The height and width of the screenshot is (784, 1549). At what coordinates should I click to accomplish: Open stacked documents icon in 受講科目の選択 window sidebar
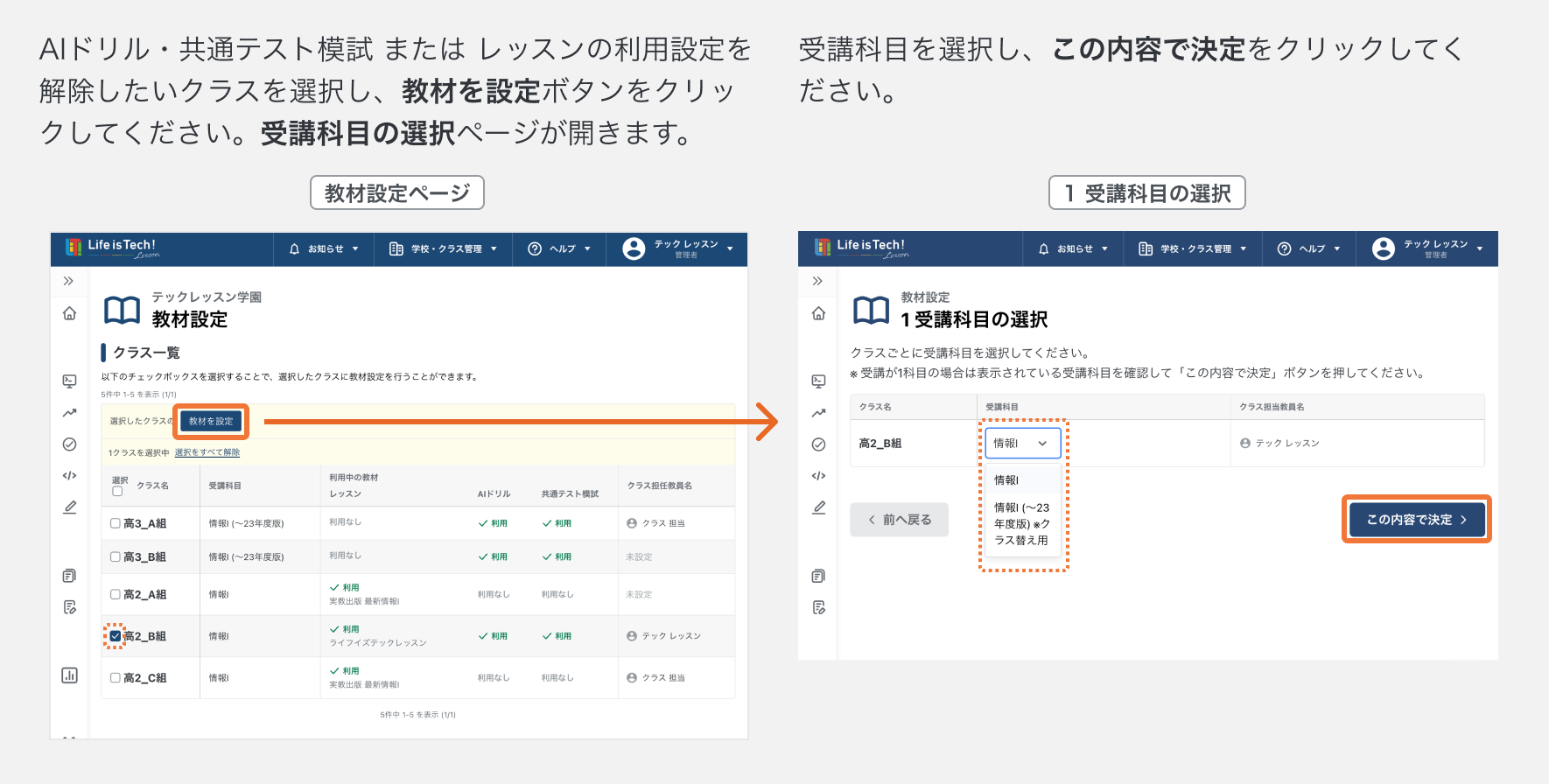(x=818, y=576)
